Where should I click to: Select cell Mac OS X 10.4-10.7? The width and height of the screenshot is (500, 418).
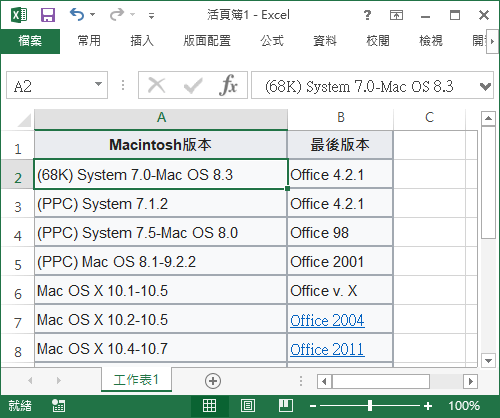point(161,349)
